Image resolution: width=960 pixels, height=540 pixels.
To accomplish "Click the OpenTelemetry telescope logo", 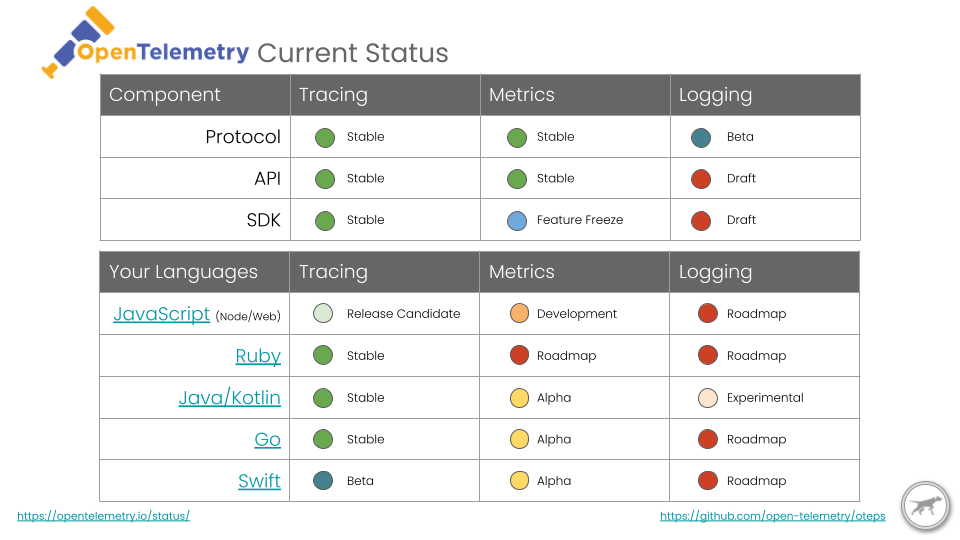I will pos(78,42).
